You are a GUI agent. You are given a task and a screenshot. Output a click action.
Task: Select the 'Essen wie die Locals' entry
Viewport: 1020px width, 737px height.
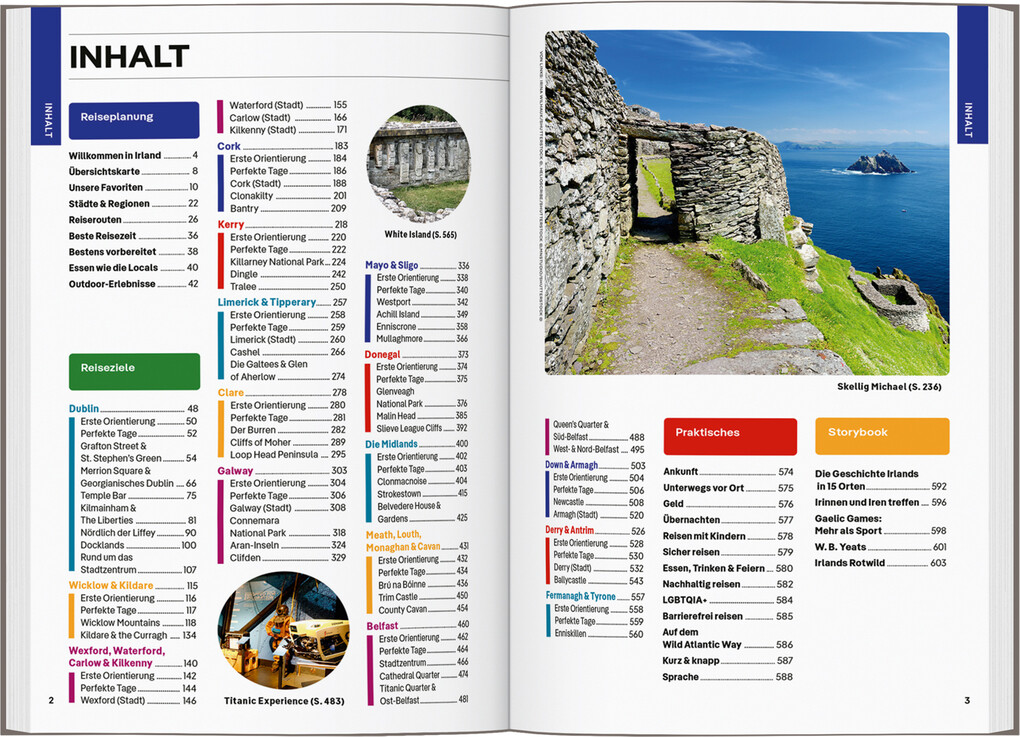pyautogui.click(x=133, y=267)
